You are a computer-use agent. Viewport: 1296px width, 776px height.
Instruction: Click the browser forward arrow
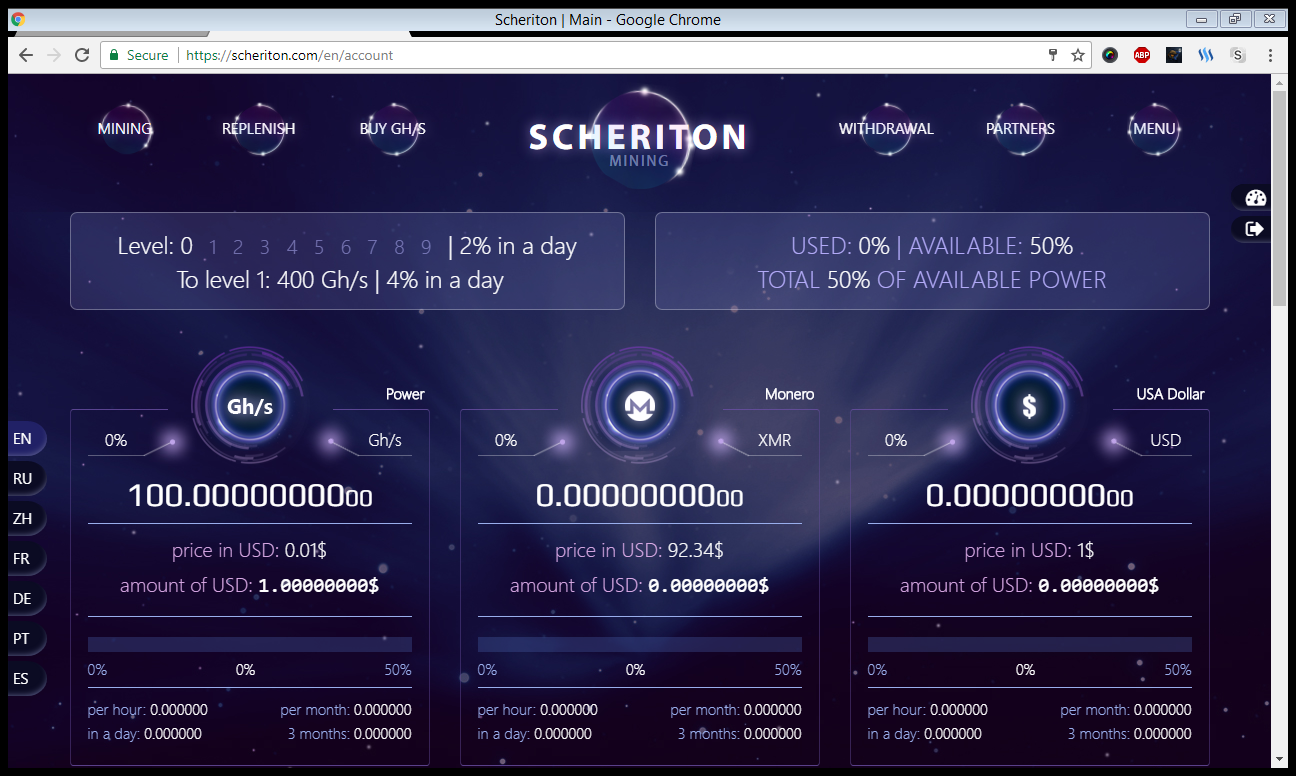pos(54,55)
